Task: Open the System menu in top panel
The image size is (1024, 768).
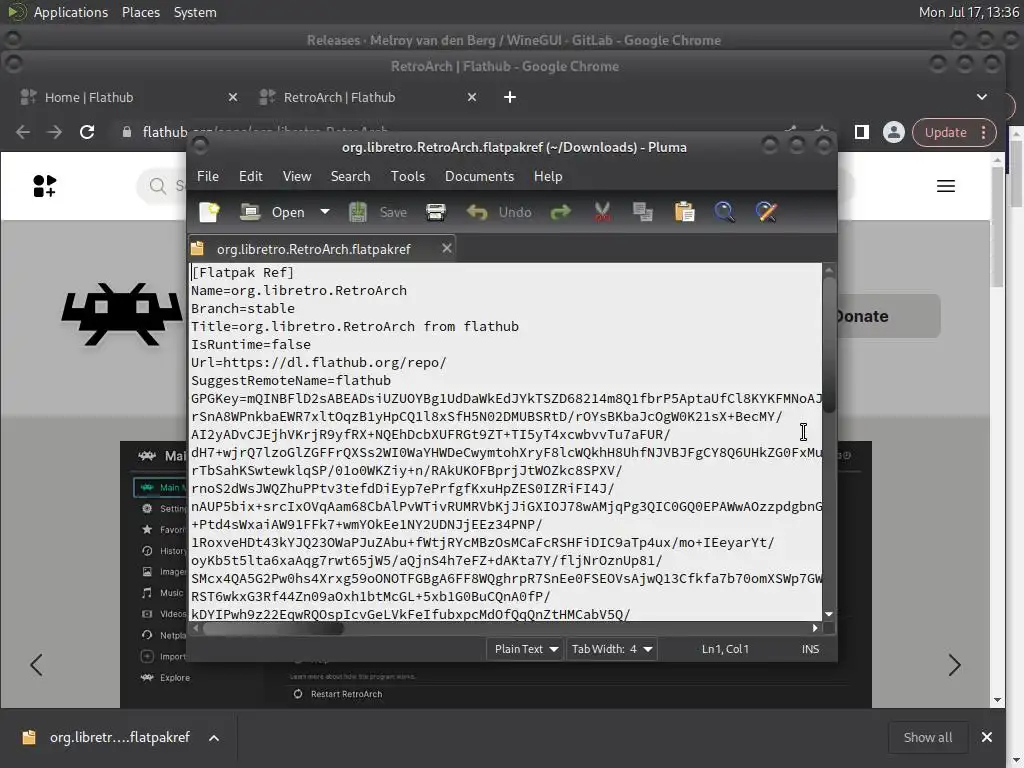Action: [x=195, y=12]
